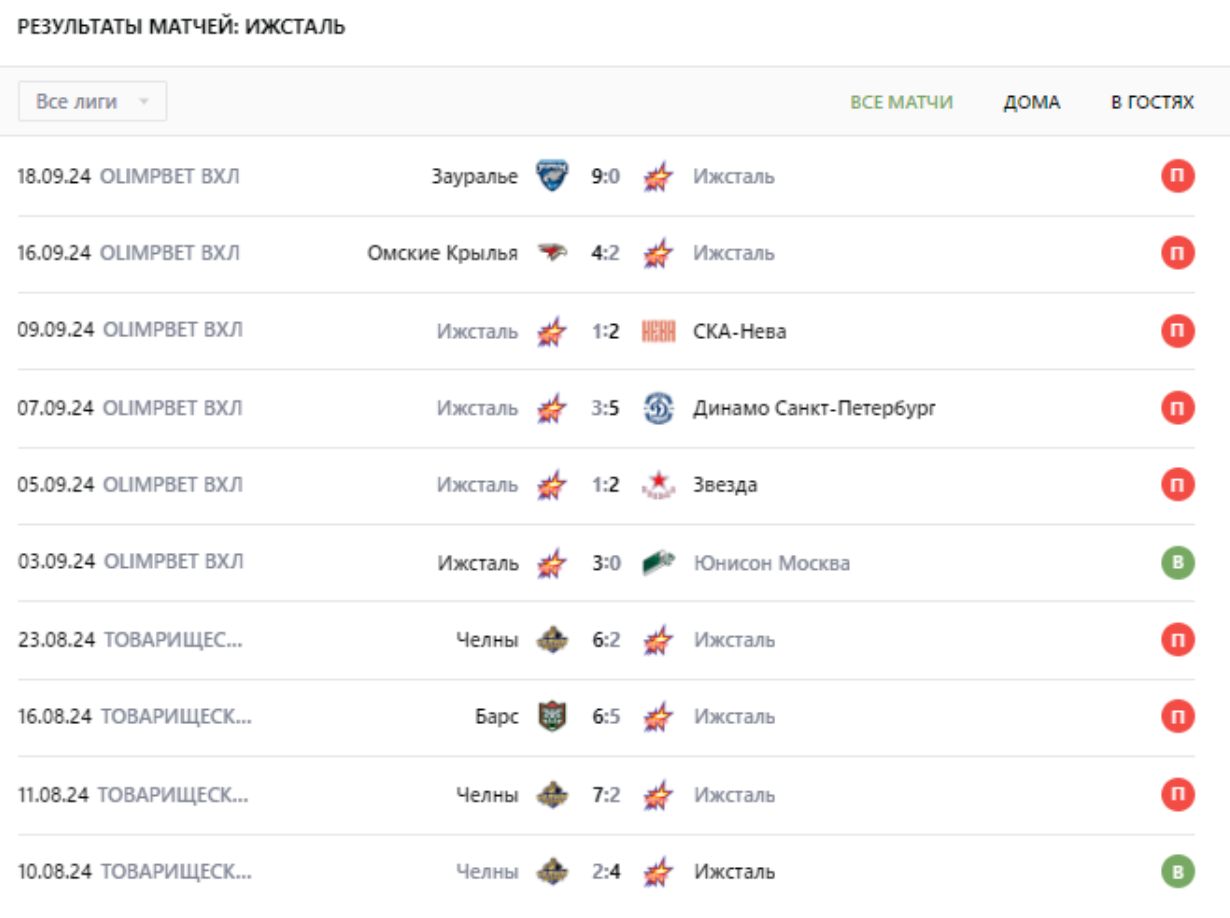
Task: Open the Динамо Санкт-Петербург team link
Action: [x=814, y=408]
